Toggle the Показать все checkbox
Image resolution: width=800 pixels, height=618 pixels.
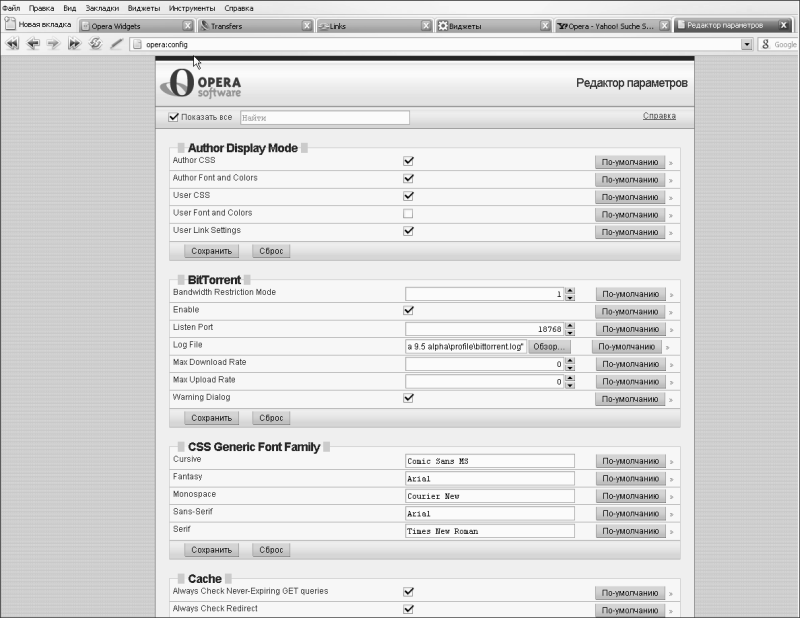pos(174,117)
